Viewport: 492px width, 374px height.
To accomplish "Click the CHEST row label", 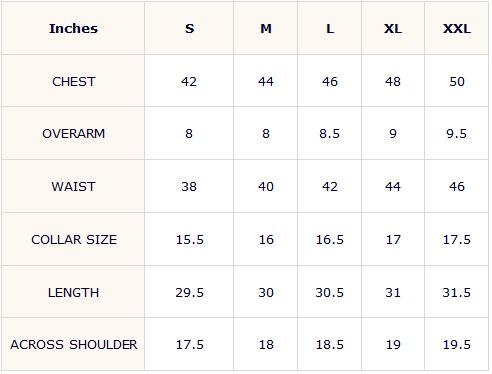I will pyautogui.click(x=73, y=81).
